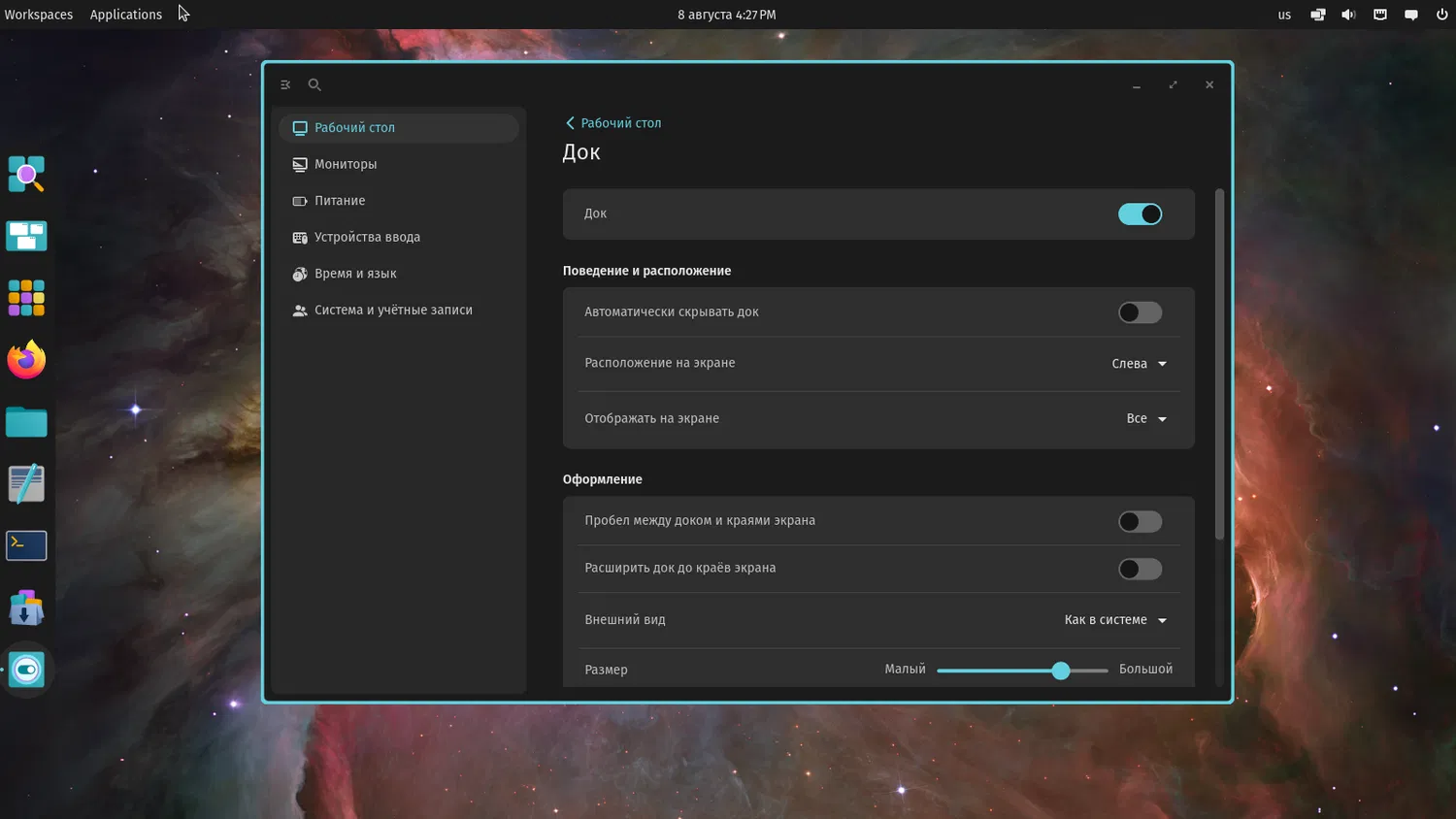The height and width of the screenshot is (819, 1456).
Task: Click the search icon in settings header
Action: click(x=314, y=85)
